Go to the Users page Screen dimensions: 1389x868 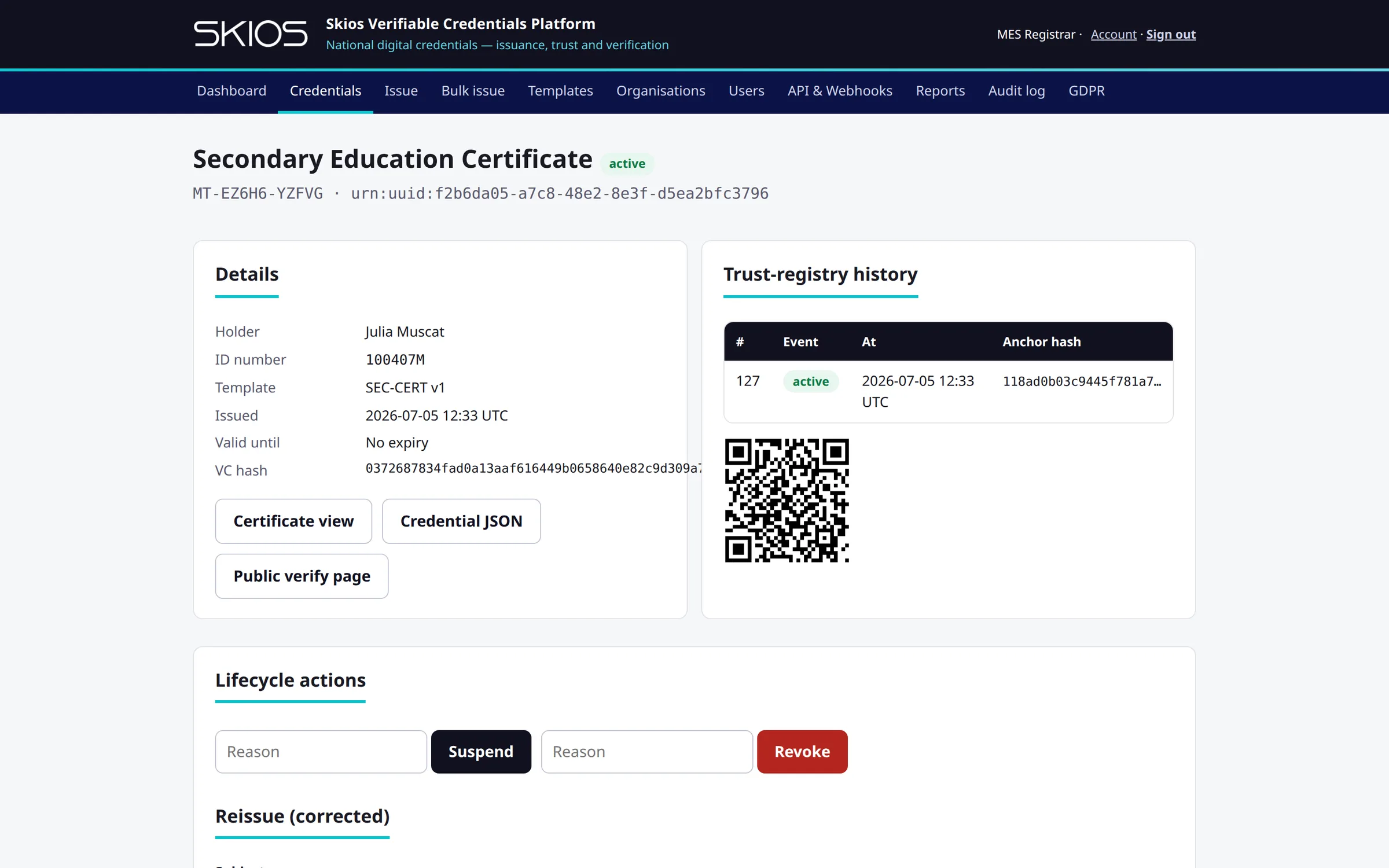pyautogui.click(x=746, y=91)
